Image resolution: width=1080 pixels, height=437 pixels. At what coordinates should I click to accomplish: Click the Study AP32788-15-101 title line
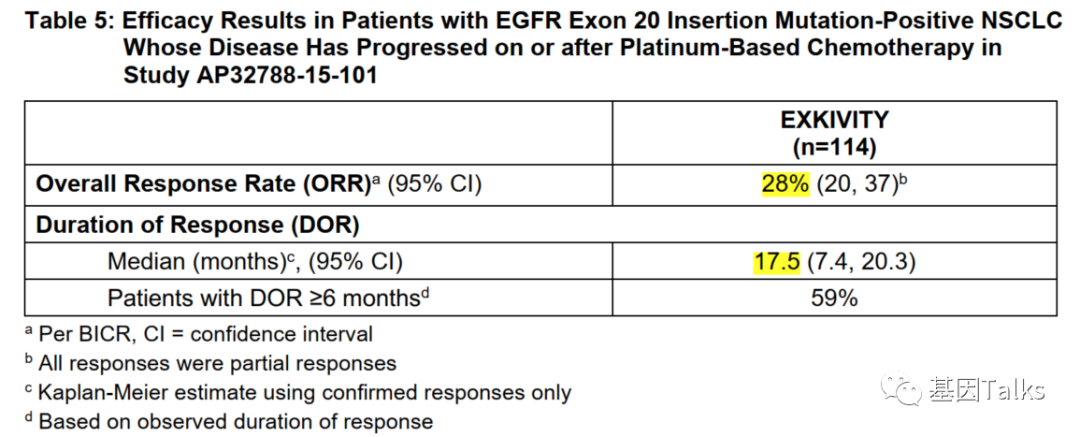[250, 75]
